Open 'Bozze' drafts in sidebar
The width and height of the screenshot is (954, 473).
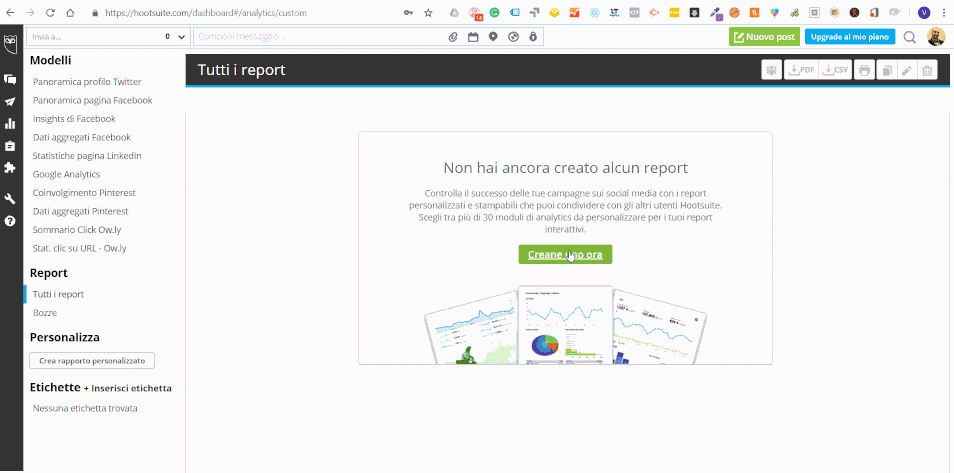click(45, 312)
